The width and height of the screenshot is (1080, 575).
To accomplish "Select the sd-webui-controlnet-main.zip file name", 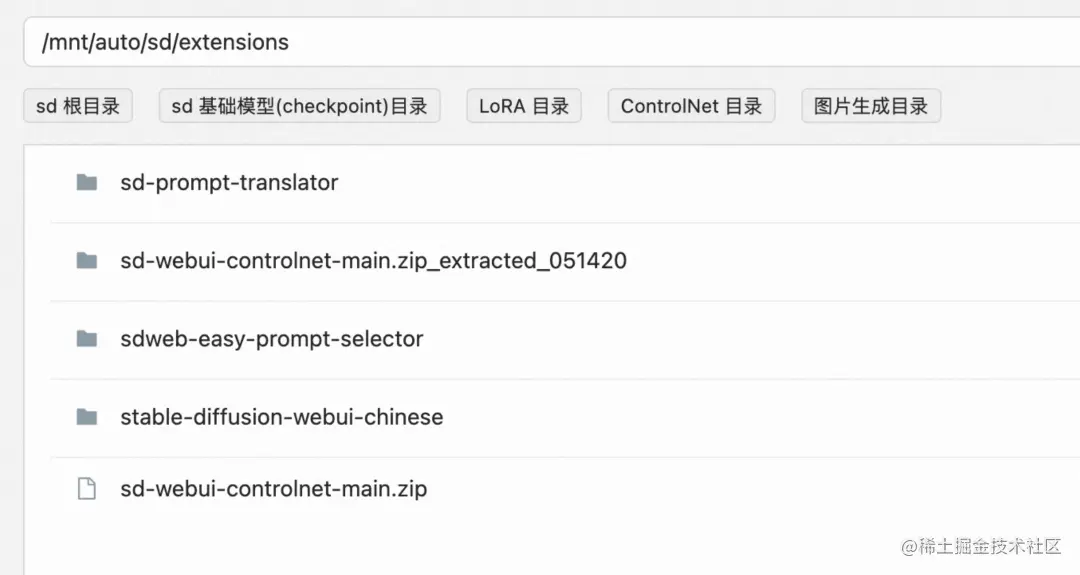I will (273, 488).
